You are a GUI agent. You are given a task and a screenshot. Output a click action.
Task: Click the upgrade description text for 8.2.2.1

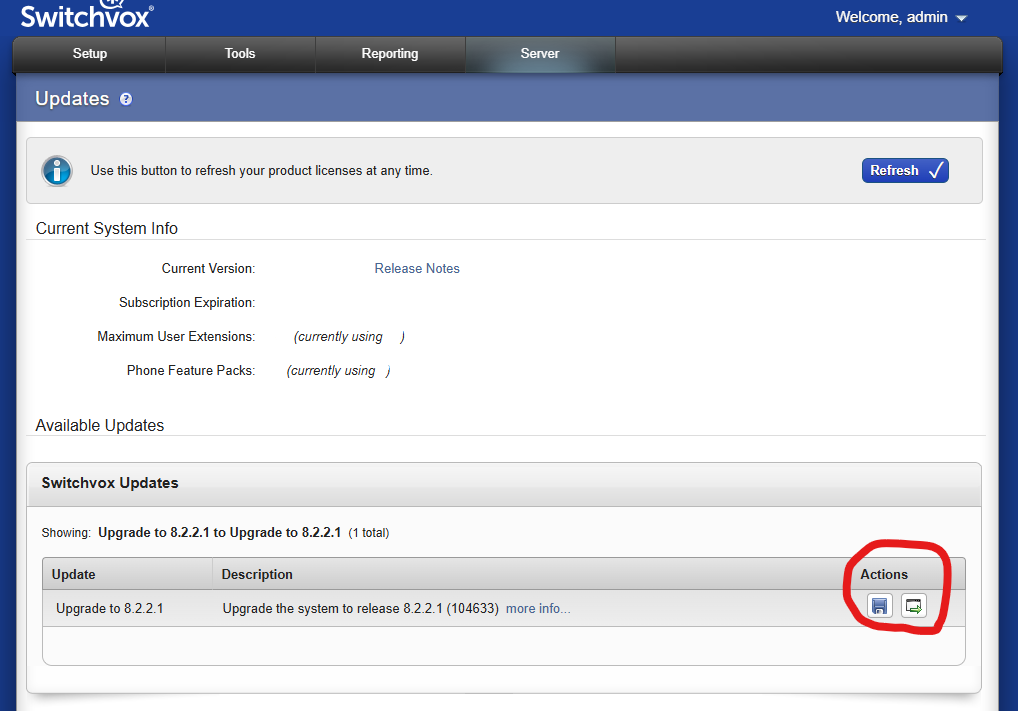(x=360, y=608)
